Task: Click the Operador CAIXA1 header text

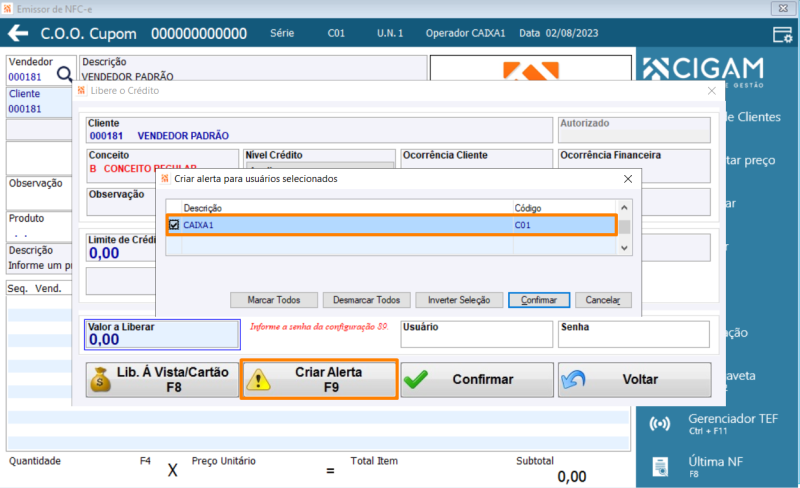Action: point(465,33)
